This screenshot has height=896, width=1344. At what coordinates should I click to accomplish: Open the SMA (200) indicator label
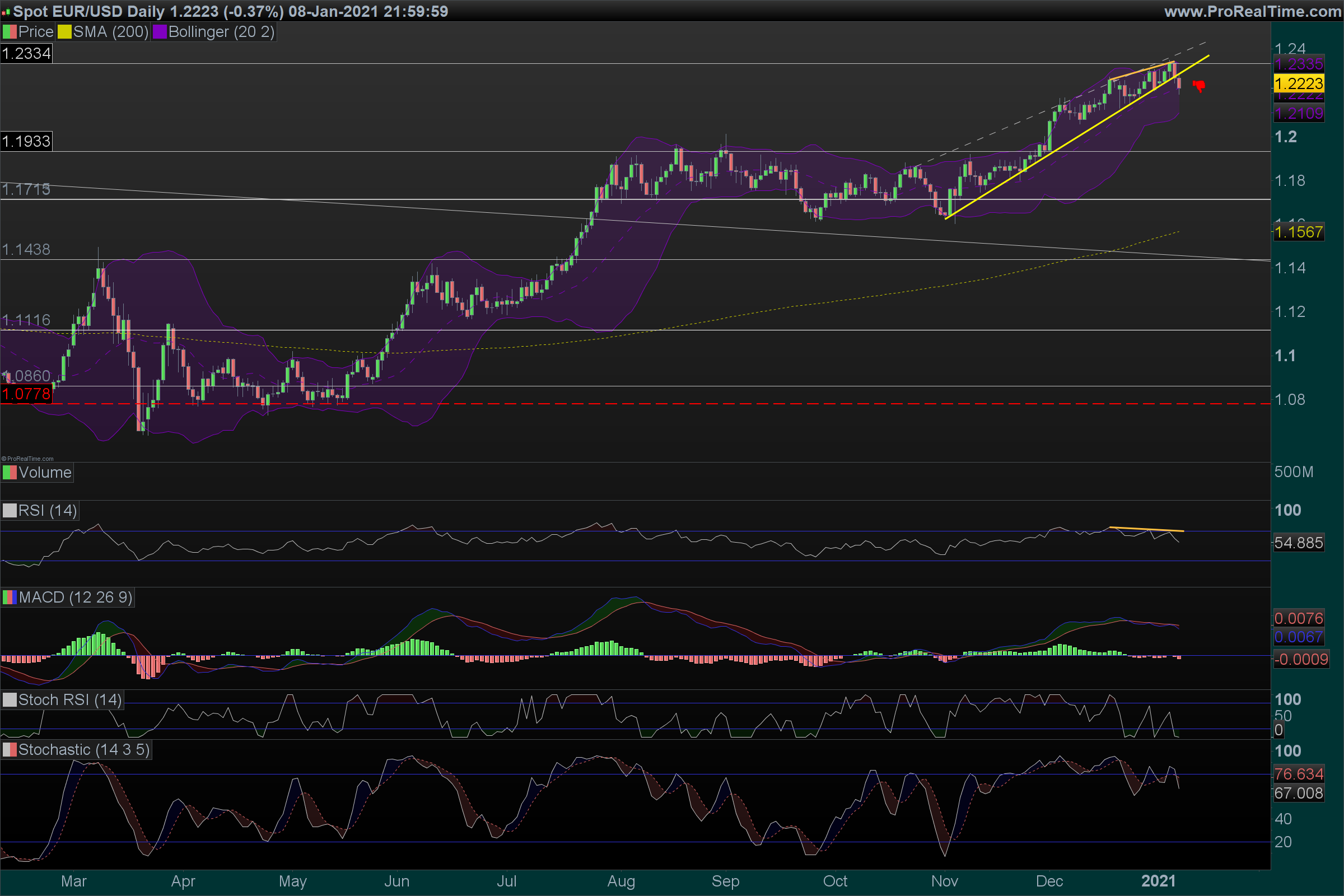pos(111,32)
